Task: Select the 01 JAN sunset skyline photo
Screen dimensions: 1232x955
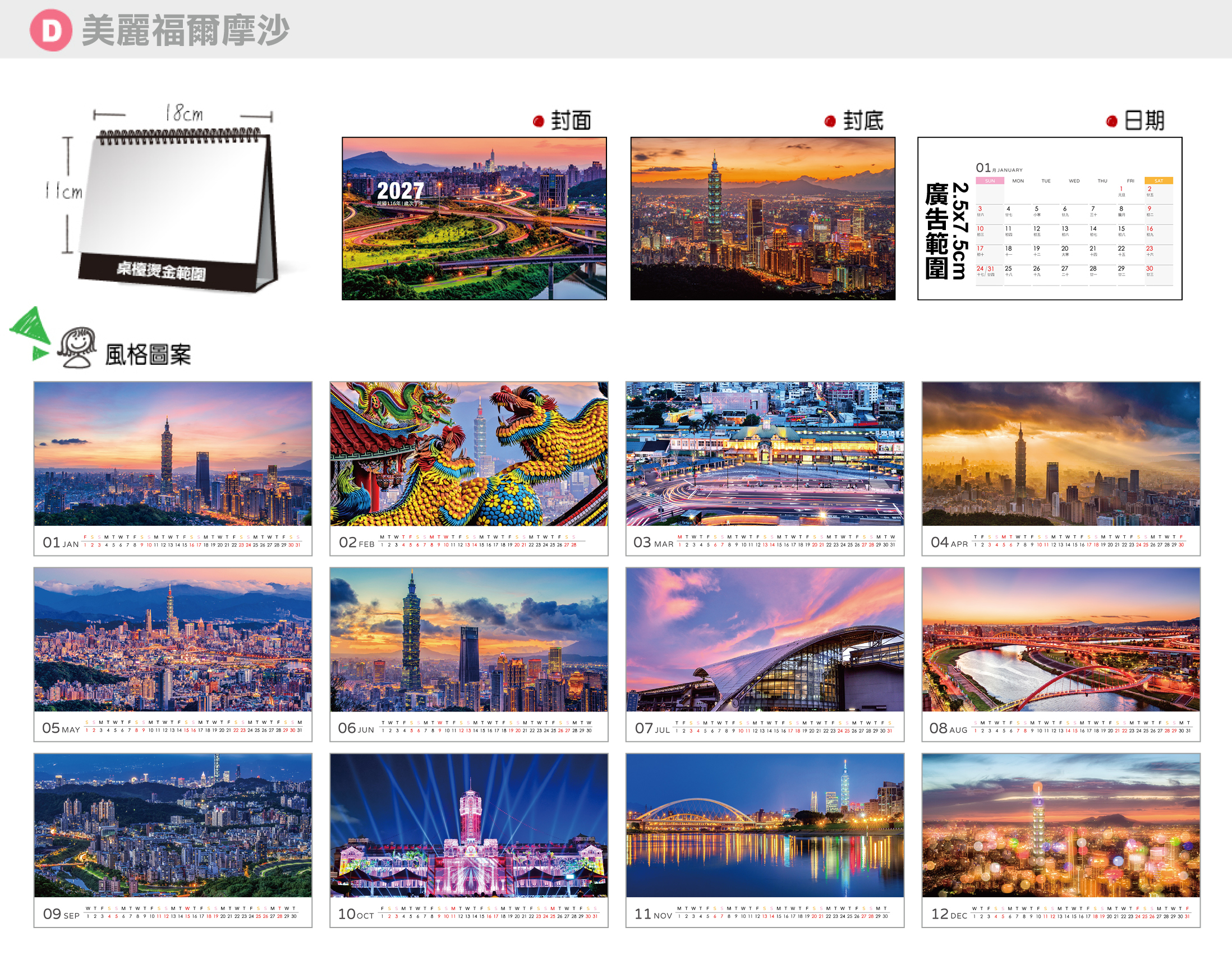Action: coord(173,453)
